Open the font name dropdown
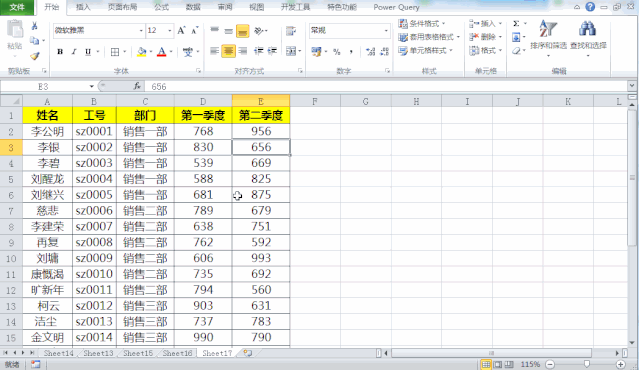 141,31
